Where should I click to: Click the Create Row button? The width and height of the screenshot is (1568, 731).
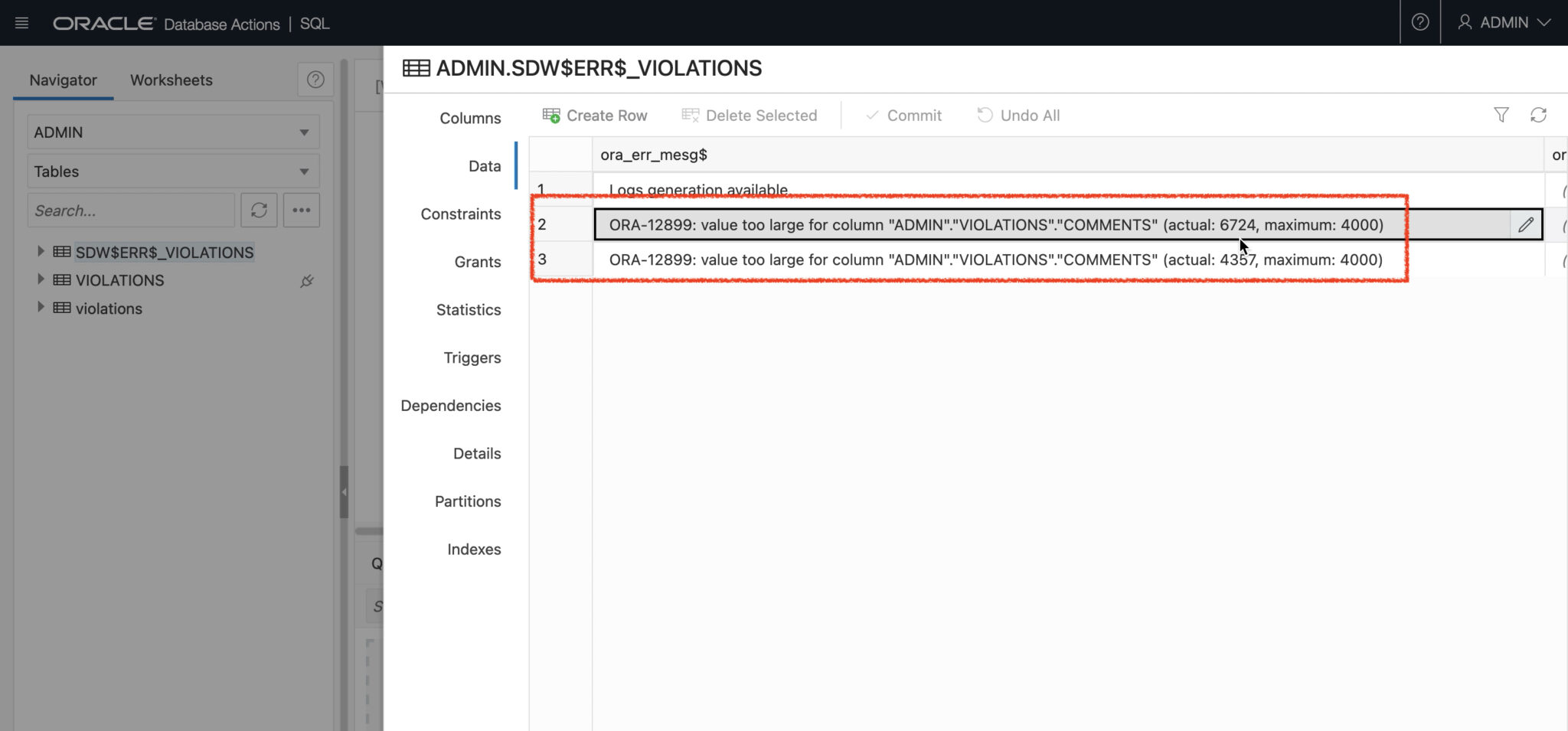click(595, 116)
